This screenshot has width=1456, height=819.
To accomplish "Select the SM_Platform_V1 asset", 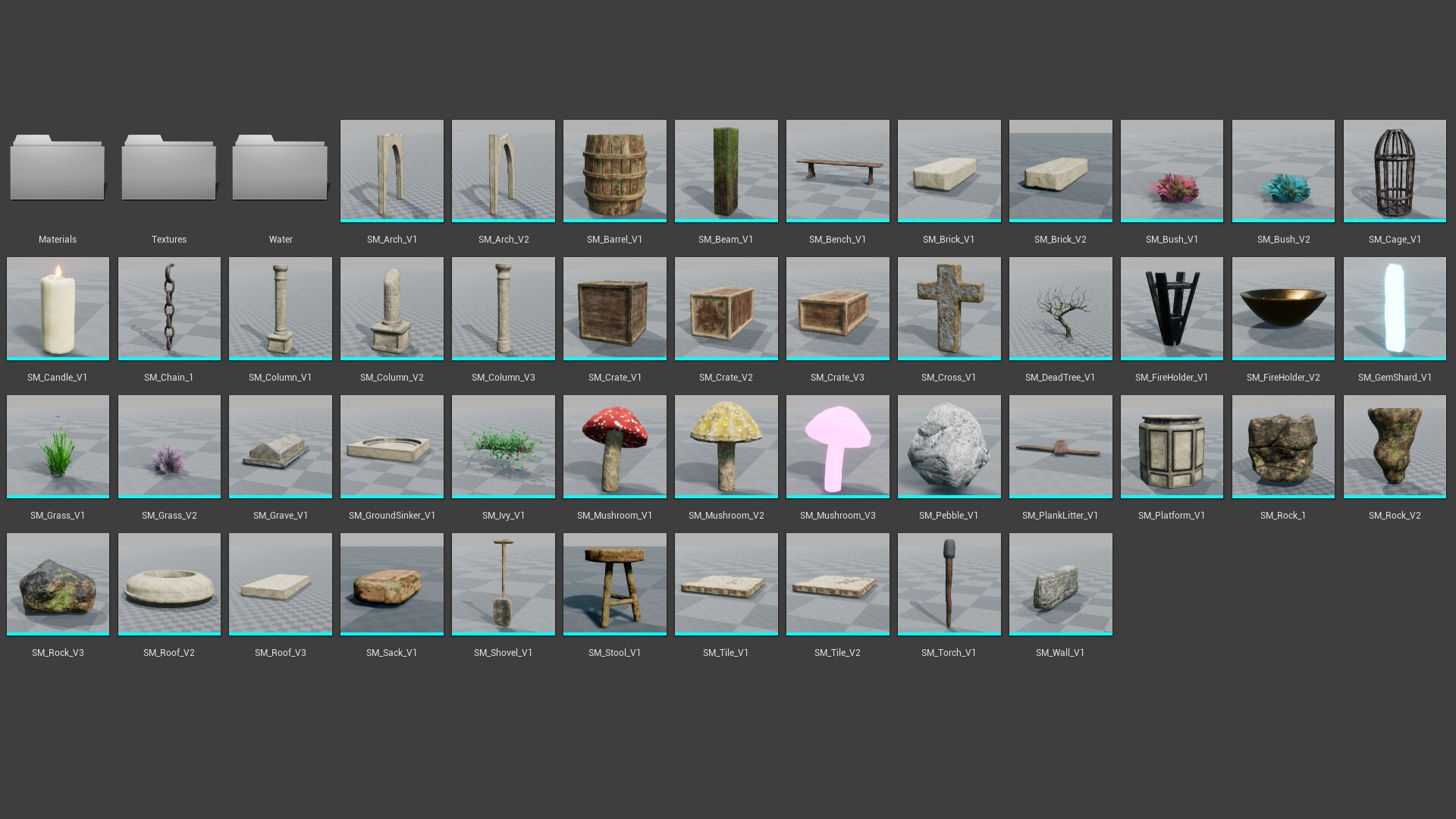I will (1172, 447).
